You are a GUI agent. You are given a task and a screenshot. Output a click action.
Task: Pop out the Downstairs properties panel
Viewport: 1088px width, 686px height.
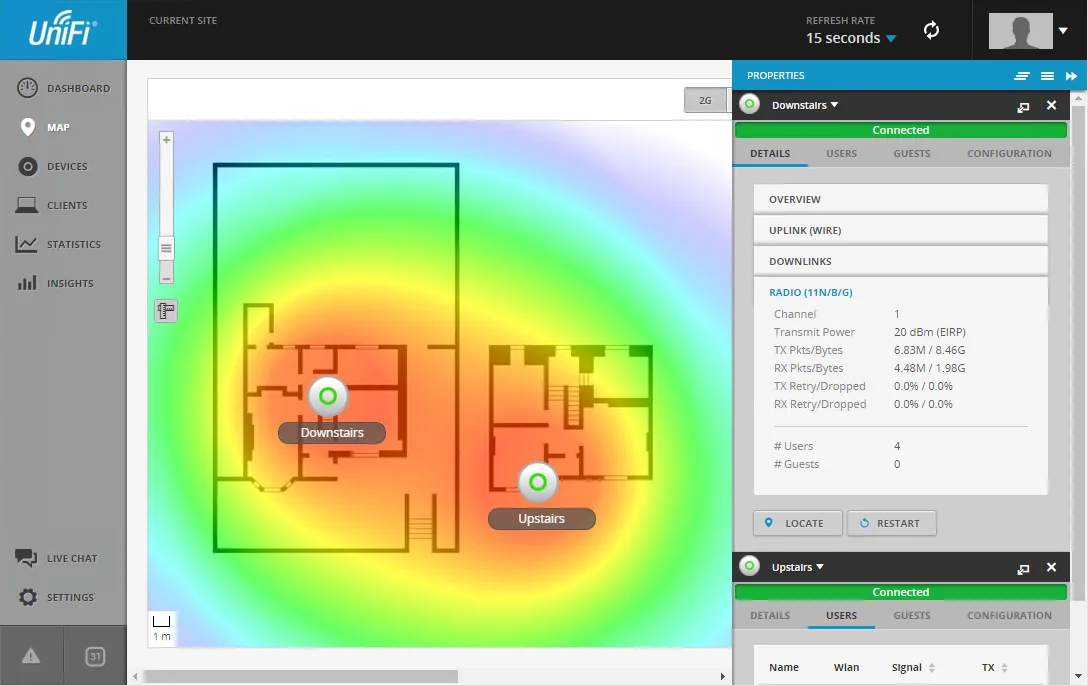click(1023, 106)
